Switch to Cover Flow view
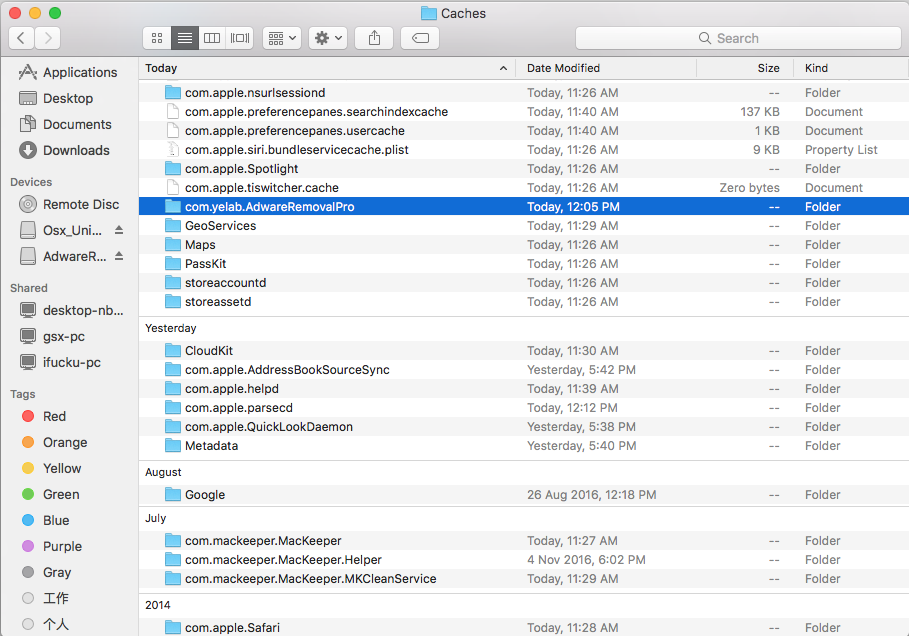Screen dimensions: 909x636 pos(239,38)
